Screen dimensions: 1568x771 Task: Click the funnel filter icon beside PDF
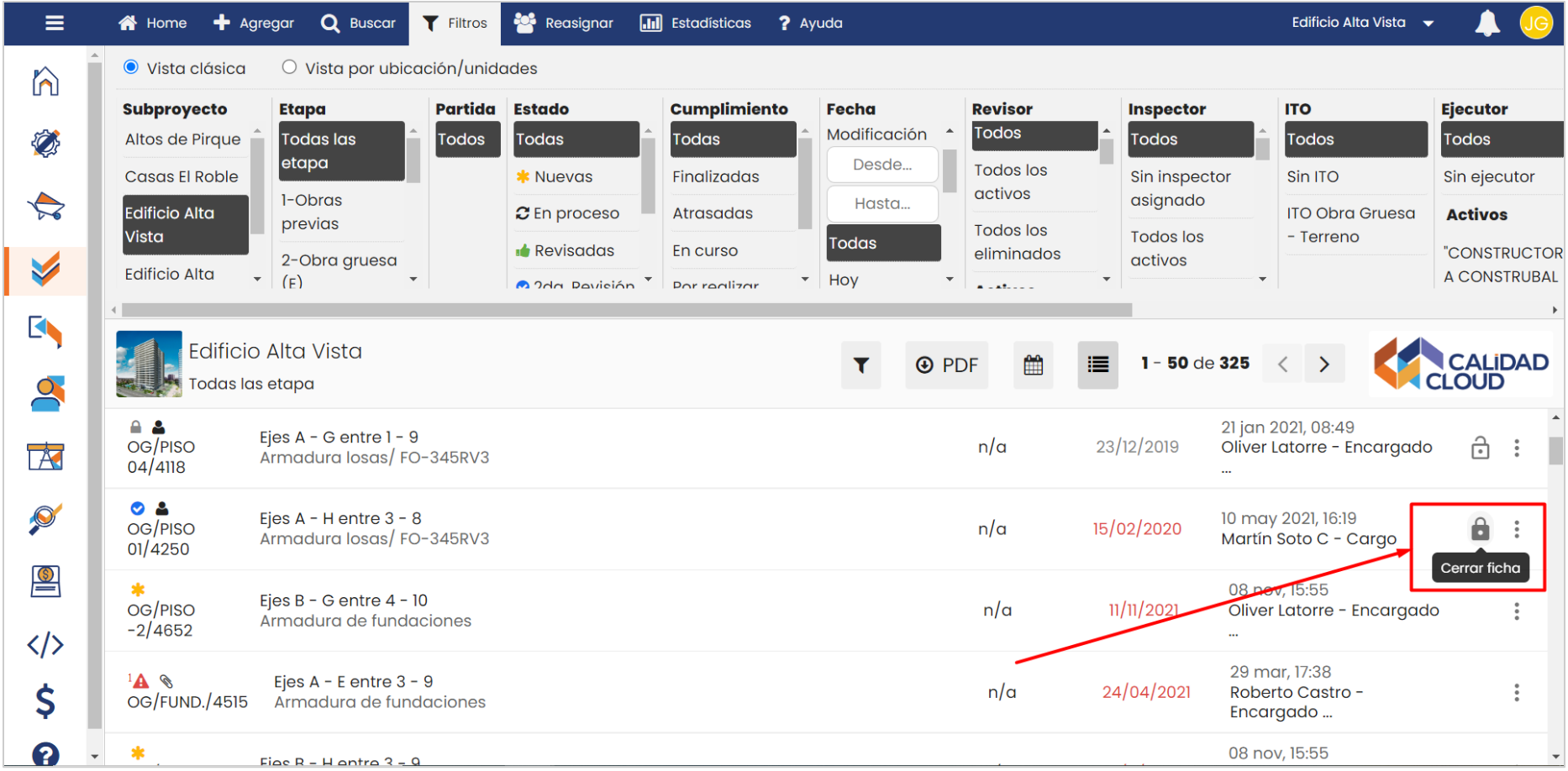point(860,365)
